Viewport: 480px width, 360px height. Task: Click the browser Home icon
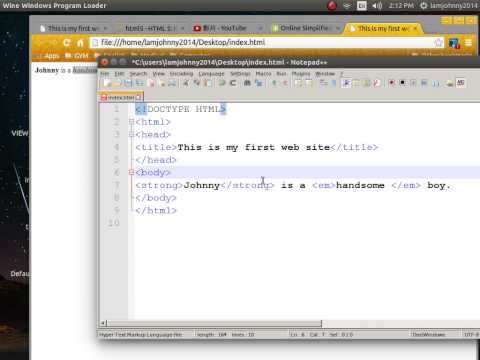click(80, 43)
